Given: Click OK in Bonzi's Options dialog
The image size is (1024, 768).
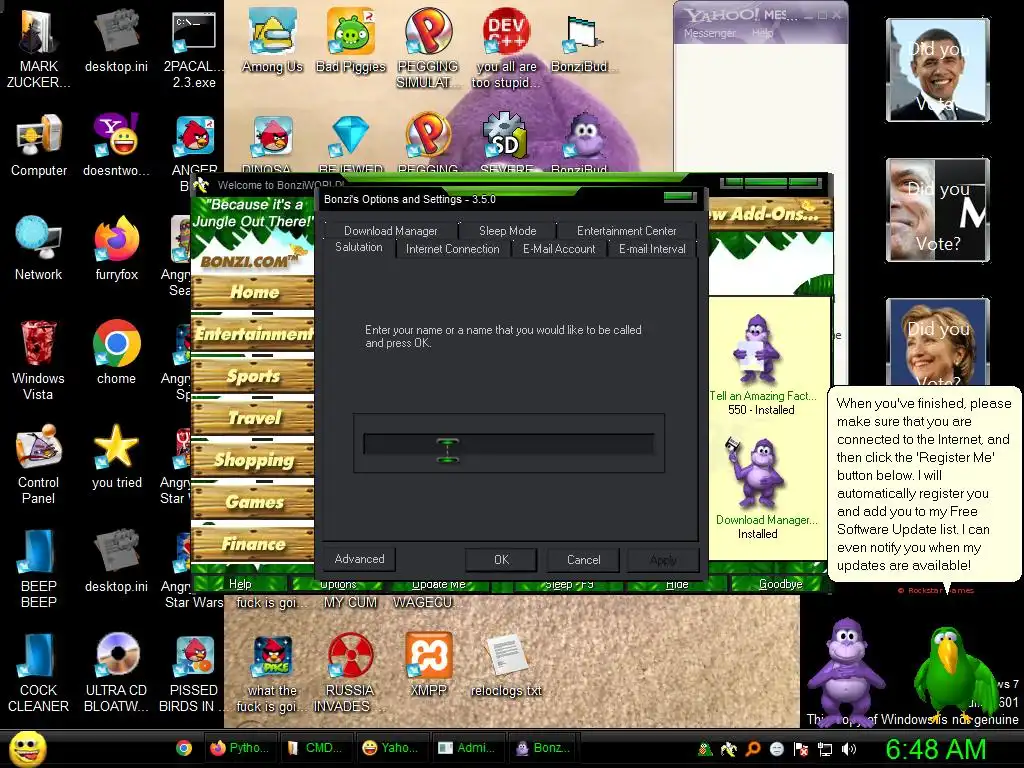Looking at the screenshot, I should pyautogui.click(x=501, y=560).
